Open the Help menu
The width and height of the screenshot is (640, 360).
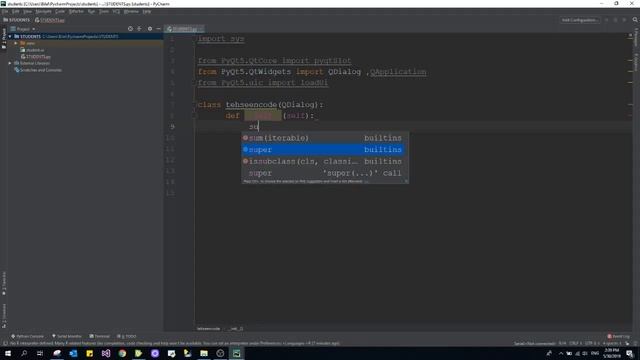pyautogui.click(x=147, y=11)
